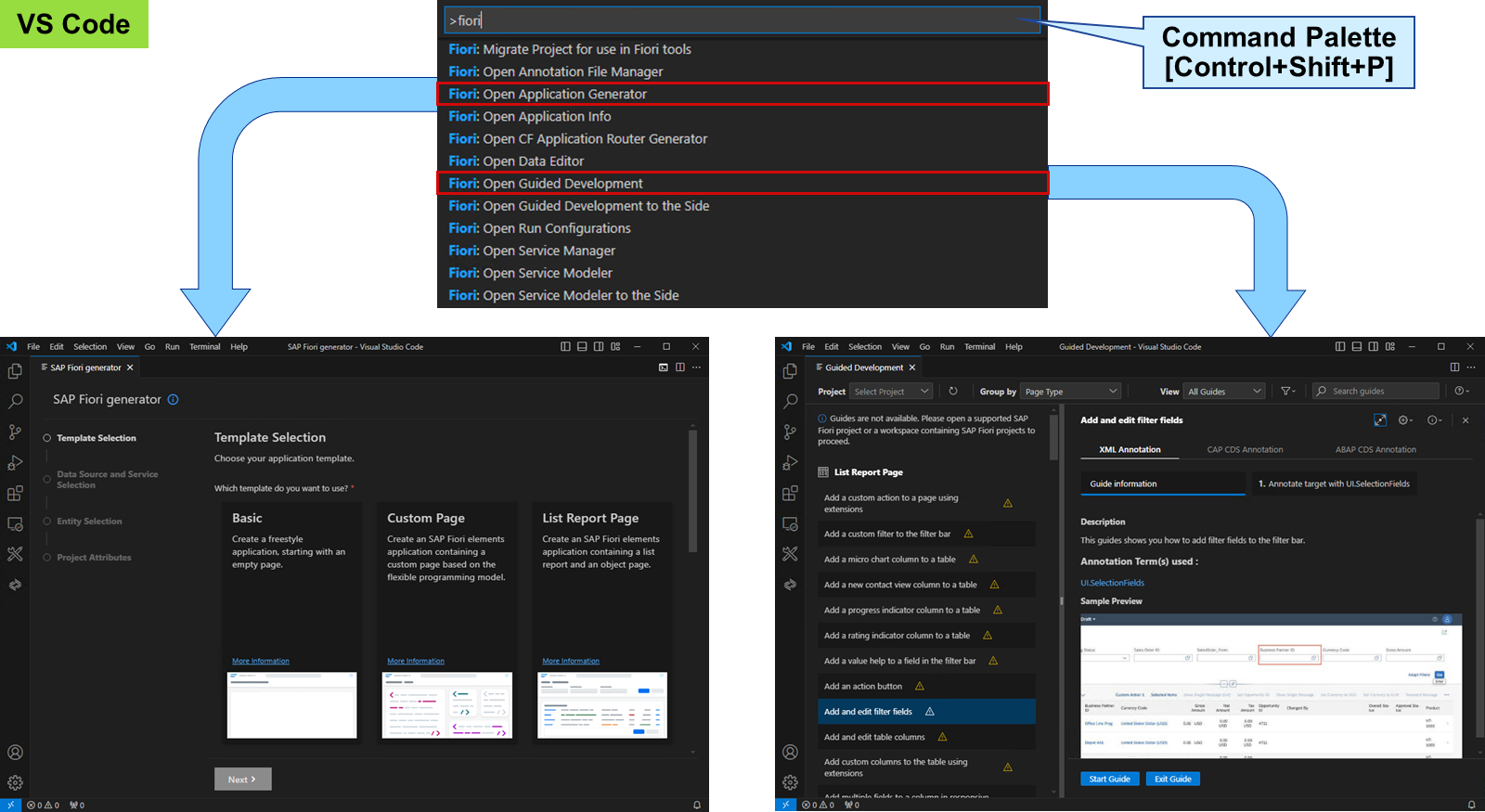Open more actions ellipsis in Guided Development window
Viewport: 1485px width, 812px height.
[1471, 367]
